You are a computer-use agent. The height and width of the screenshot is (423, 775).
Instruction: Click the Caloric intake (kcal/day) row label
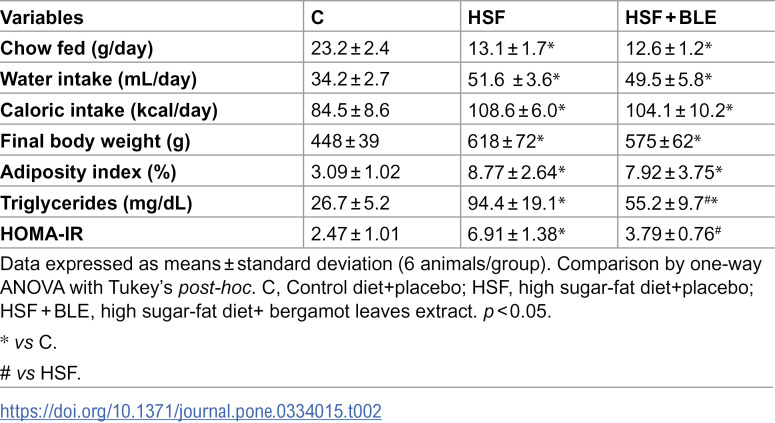[x=109, y=110]
